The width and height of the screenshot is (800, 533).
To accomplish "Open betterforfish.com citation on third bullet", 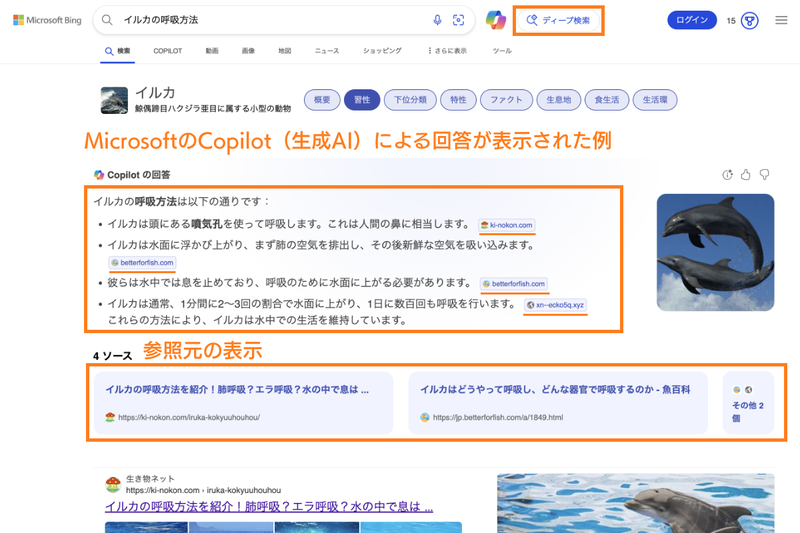I will click(514, 284).
